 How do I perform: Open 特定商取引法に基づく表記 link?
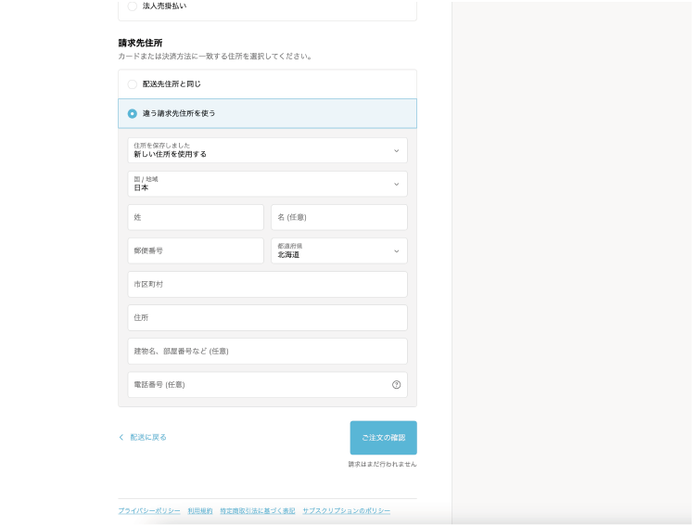pyautogui.click(x=257, y=511)
